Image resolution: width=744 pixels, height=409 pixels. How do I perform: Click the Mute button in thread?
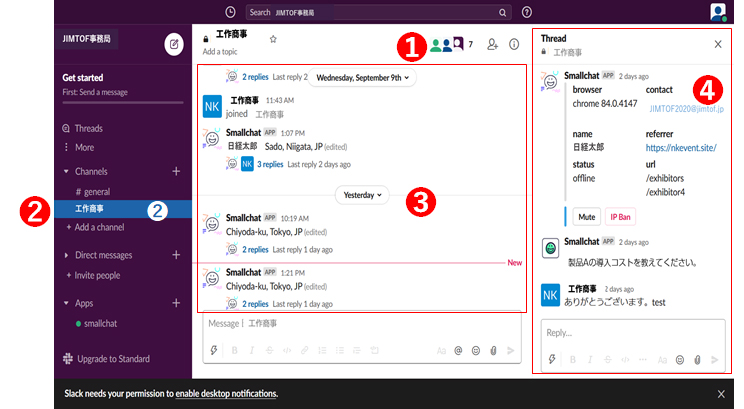click(x=586, y=217)
